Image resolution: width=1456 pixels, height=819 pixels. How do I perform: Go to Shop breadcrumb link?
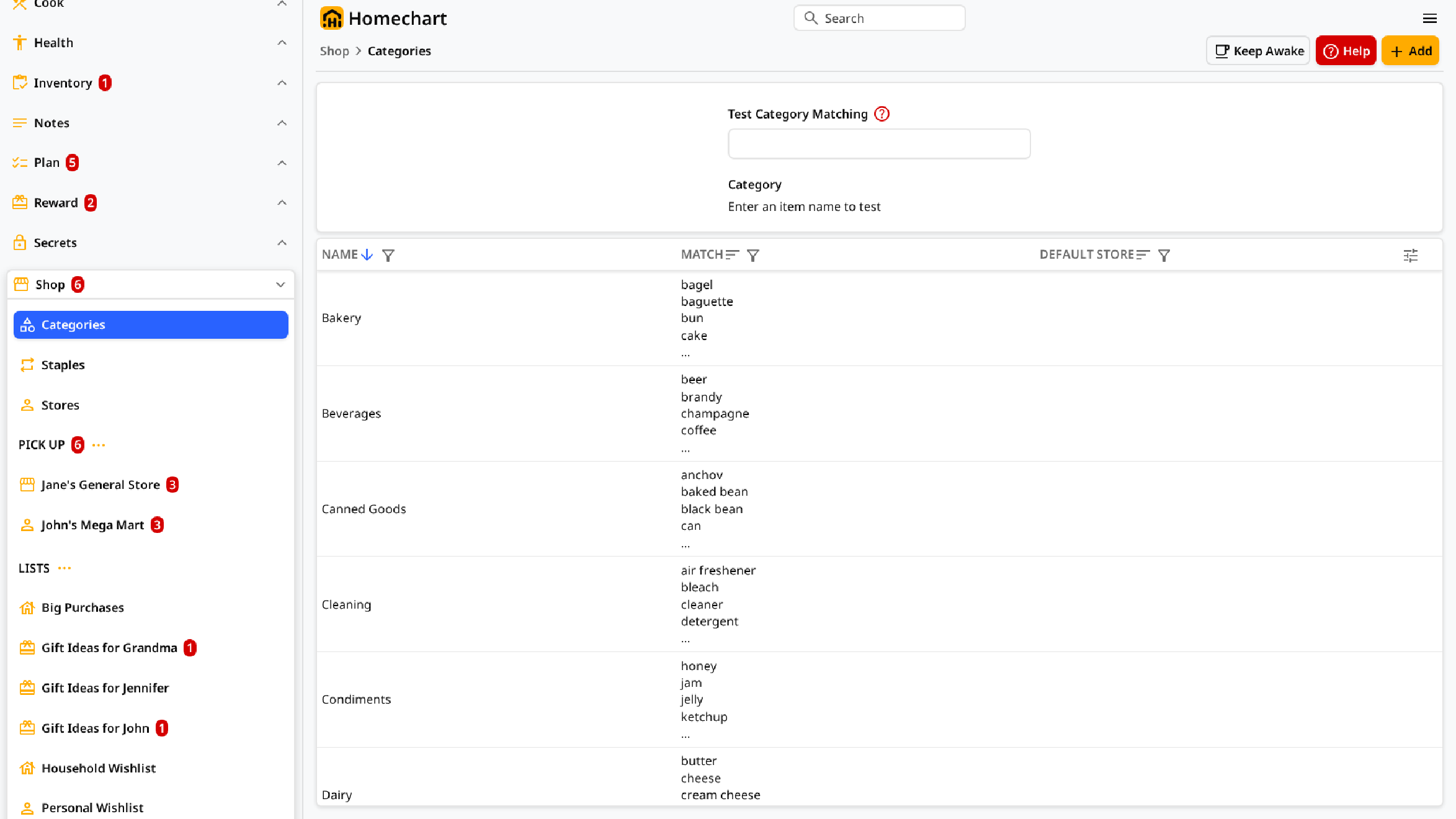[x=334, y=51]
